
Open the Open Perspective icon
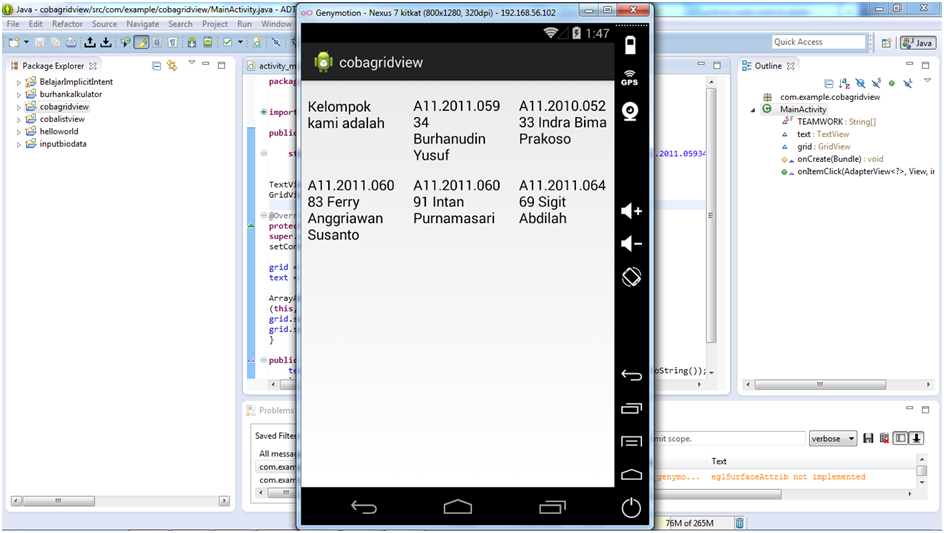pos(886,43)
